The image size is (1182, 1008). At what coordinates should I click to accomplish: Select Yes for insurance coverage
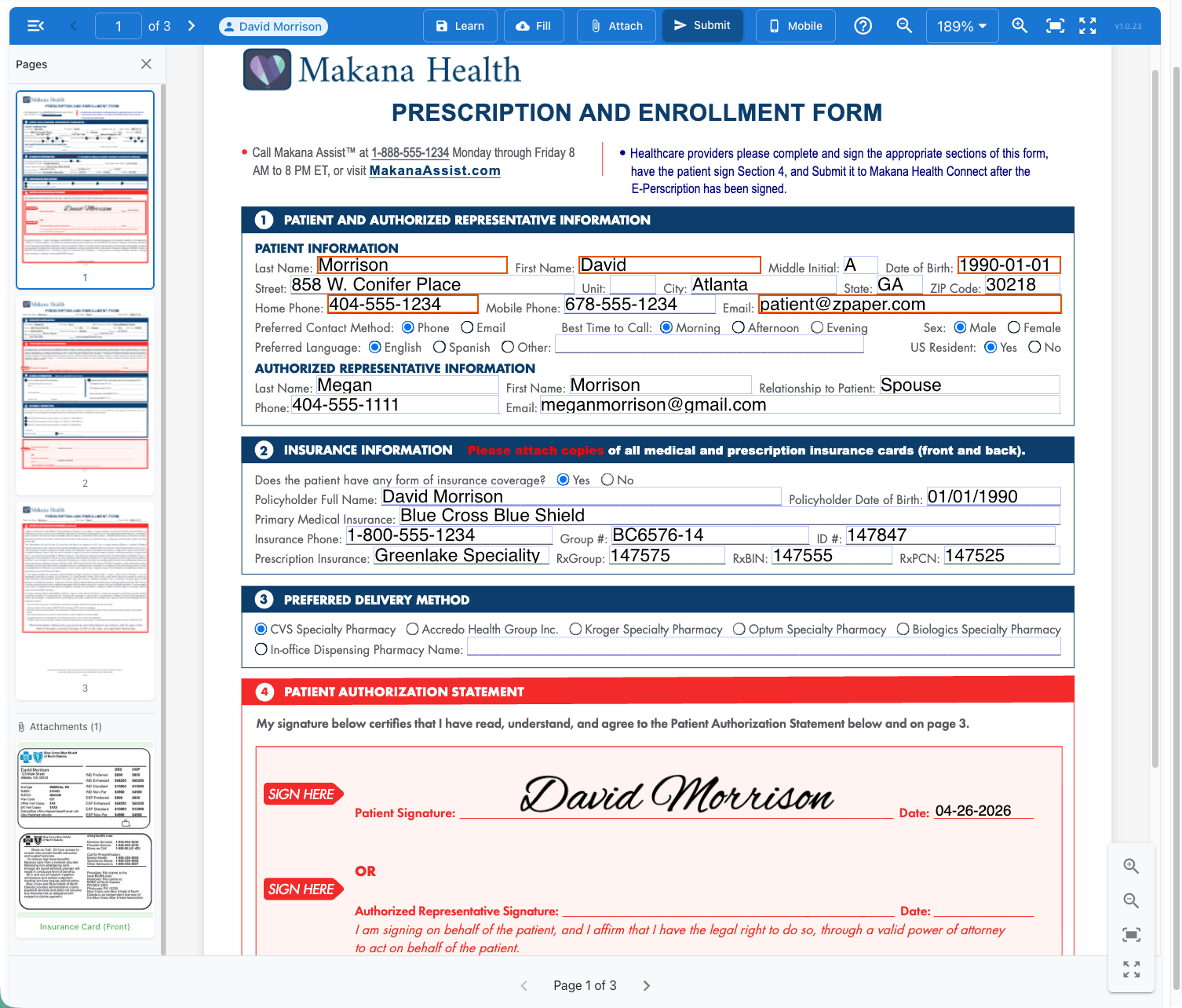[563, 480]
